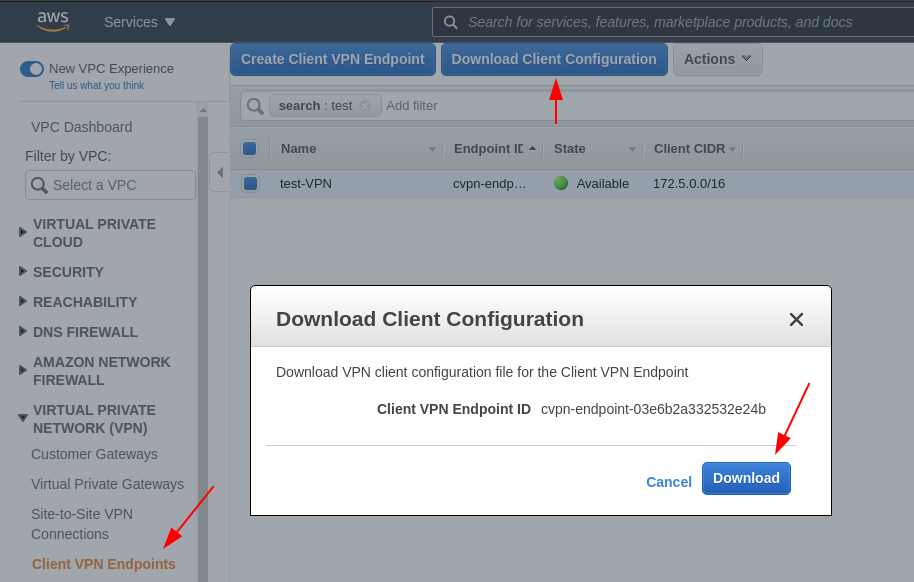Open VPC Dashboard
The height and width of the screenshot is (582, 914).
(x=82, y=127)
